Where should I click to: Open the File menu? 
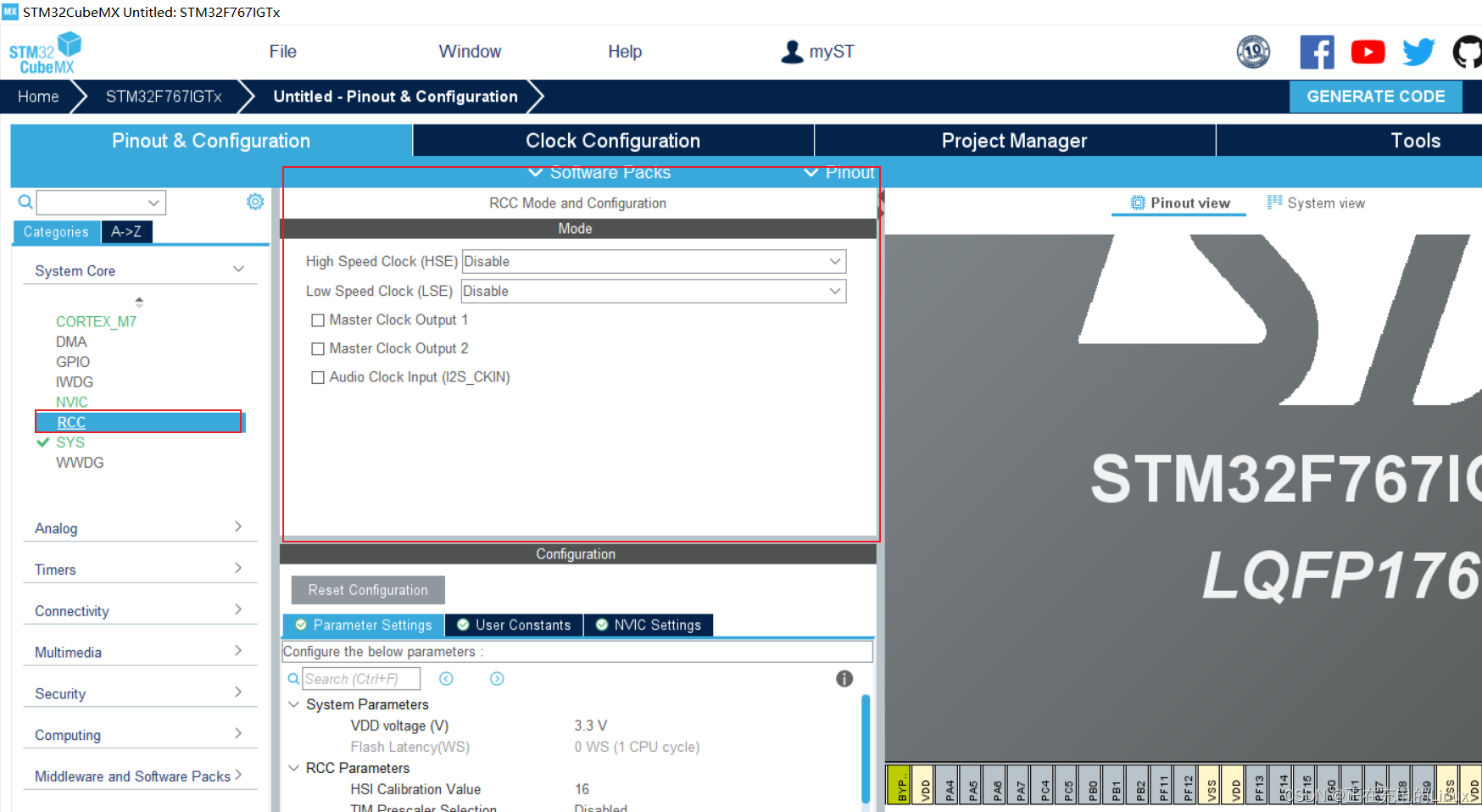pos(283,52)
